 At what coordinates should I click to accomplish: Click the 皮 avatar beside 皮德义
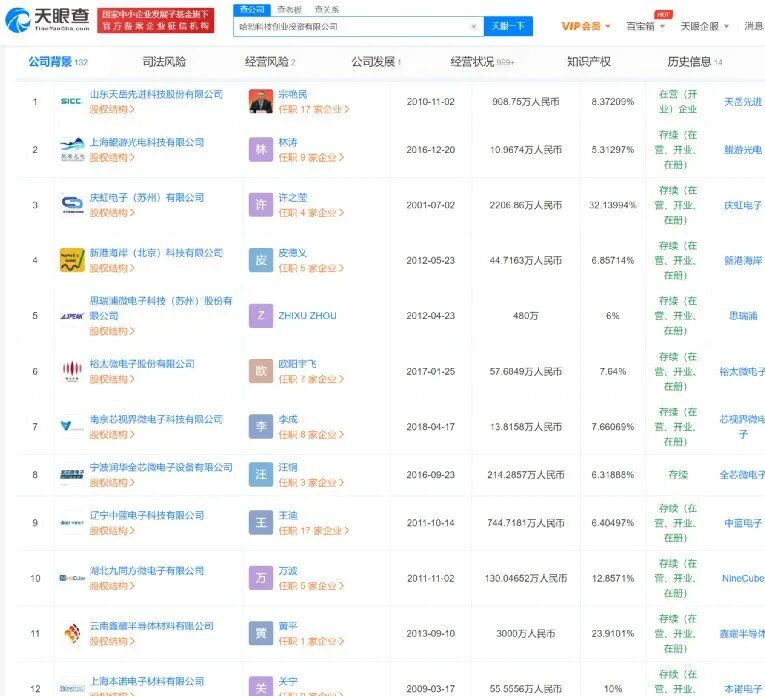pyautogui.click(x=261, y=260)
